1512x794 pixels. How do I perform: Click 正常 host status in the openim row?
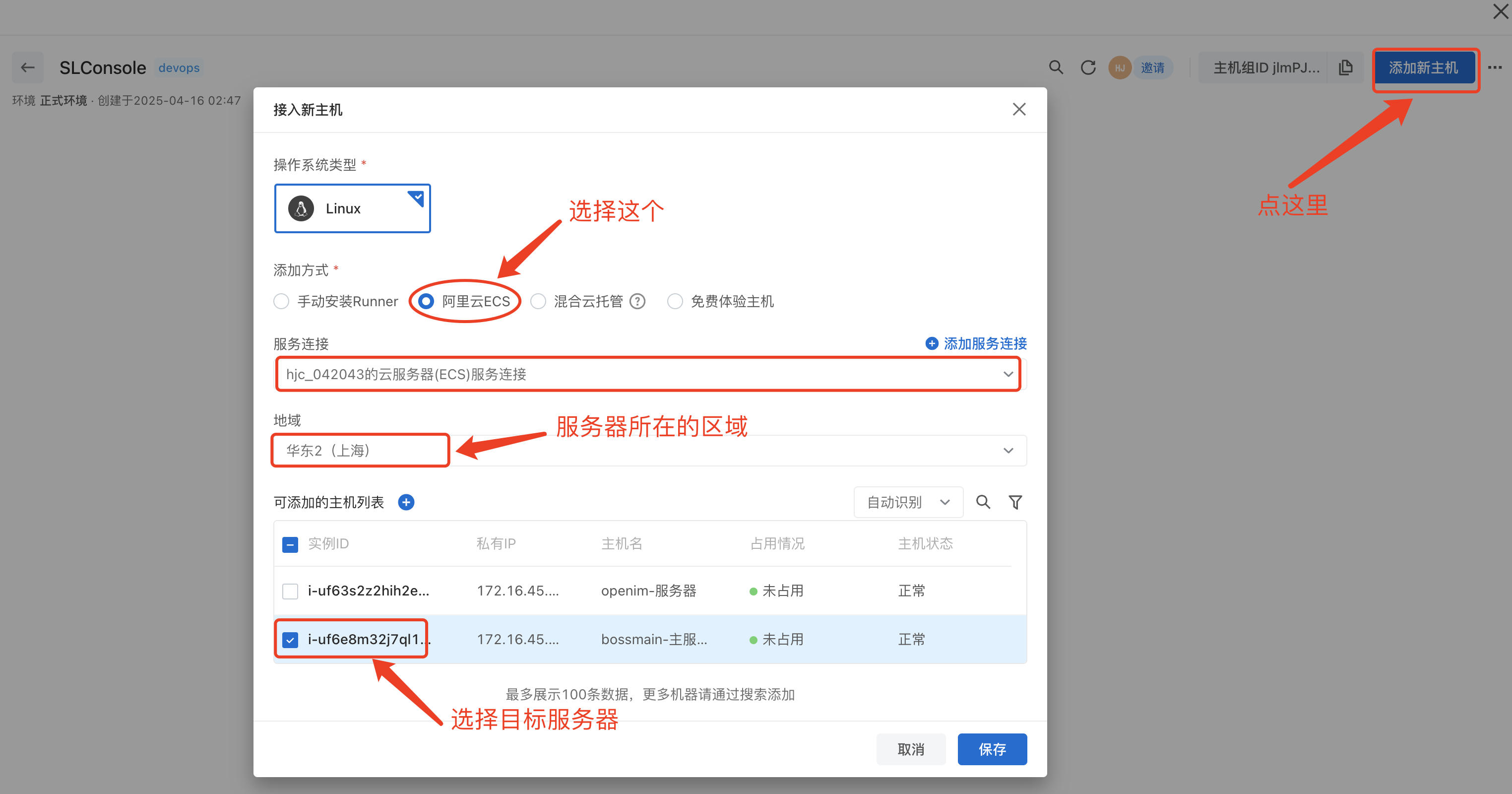(912, 591)
